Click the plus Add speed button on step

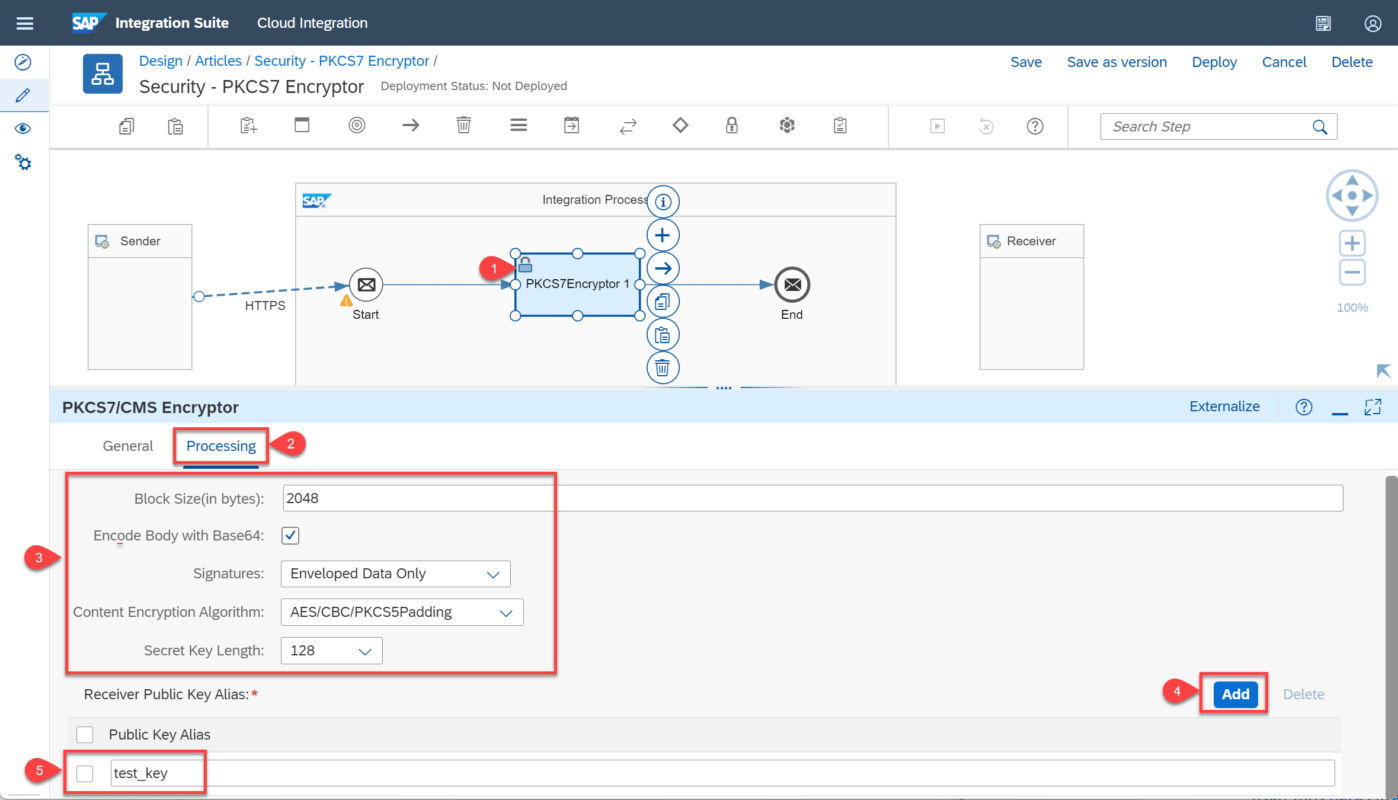click(662, 235)
